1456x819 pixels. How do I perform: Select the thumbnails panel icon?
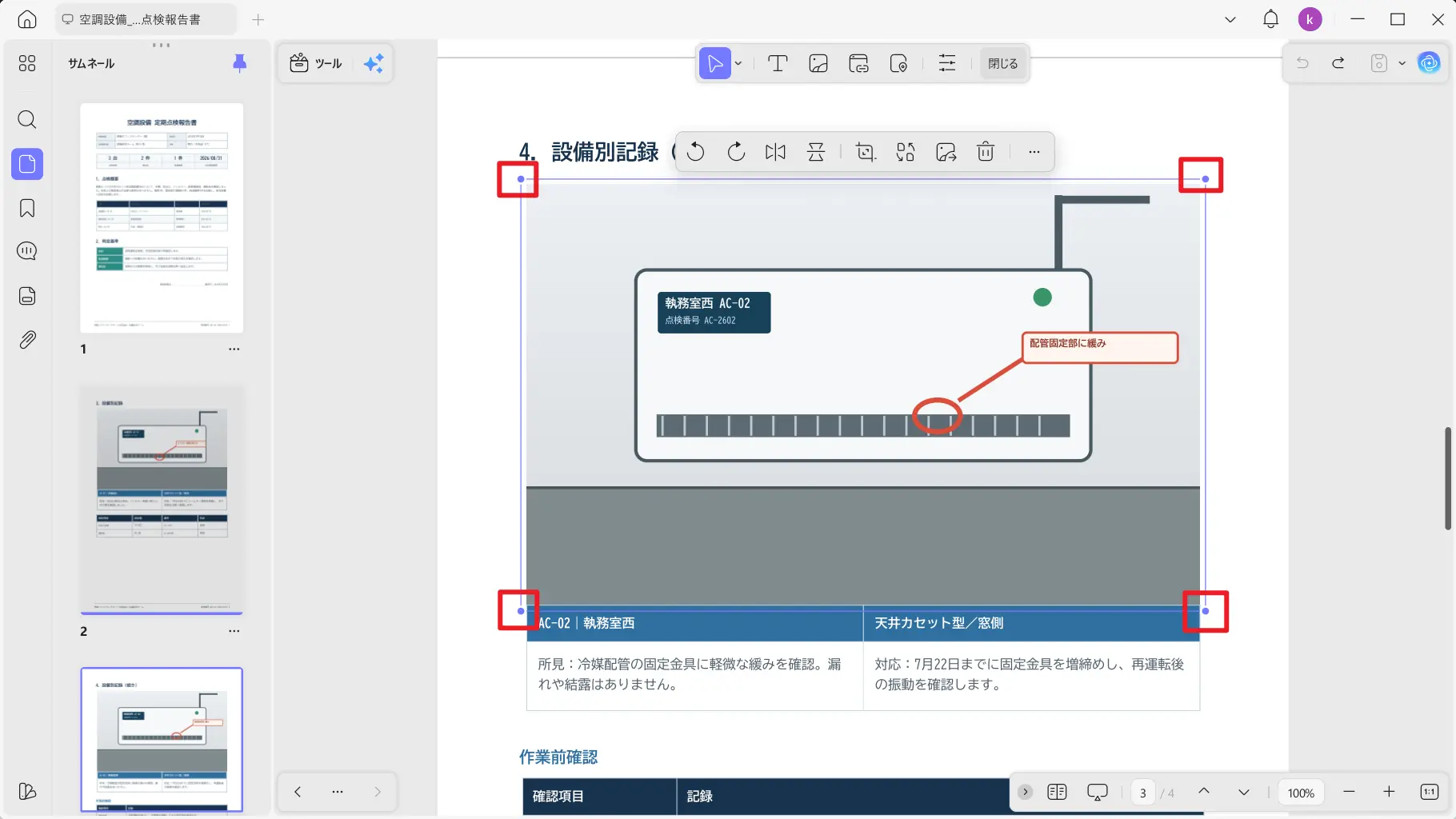click(27, 164)
